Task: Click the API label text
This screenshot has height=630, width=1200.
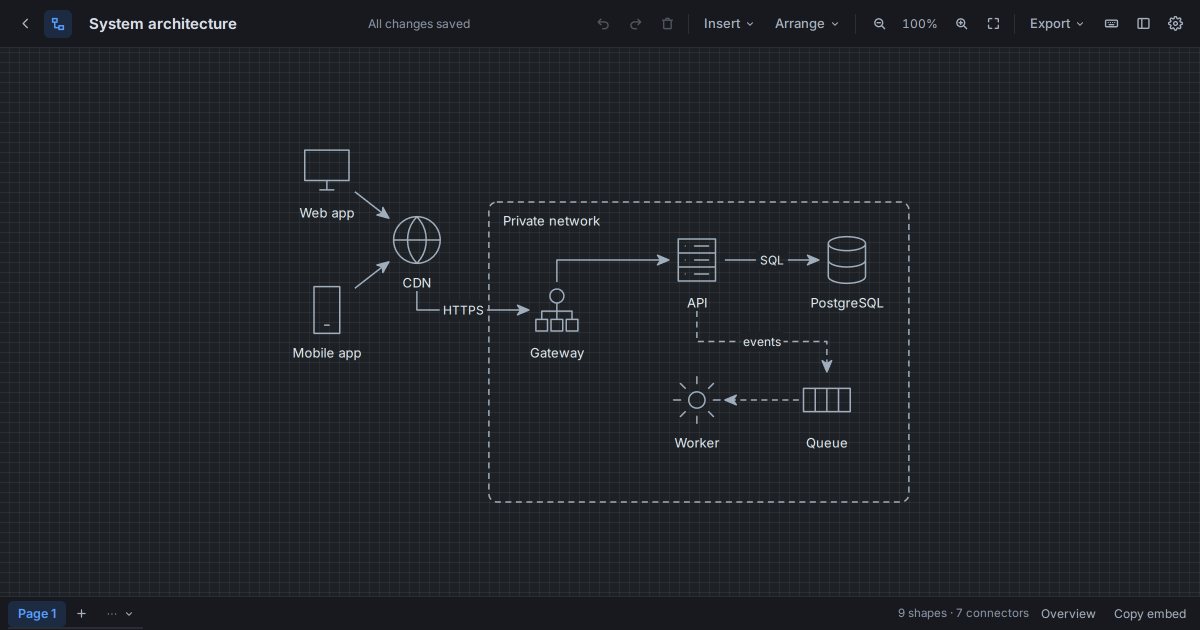Action: [697, 303]
